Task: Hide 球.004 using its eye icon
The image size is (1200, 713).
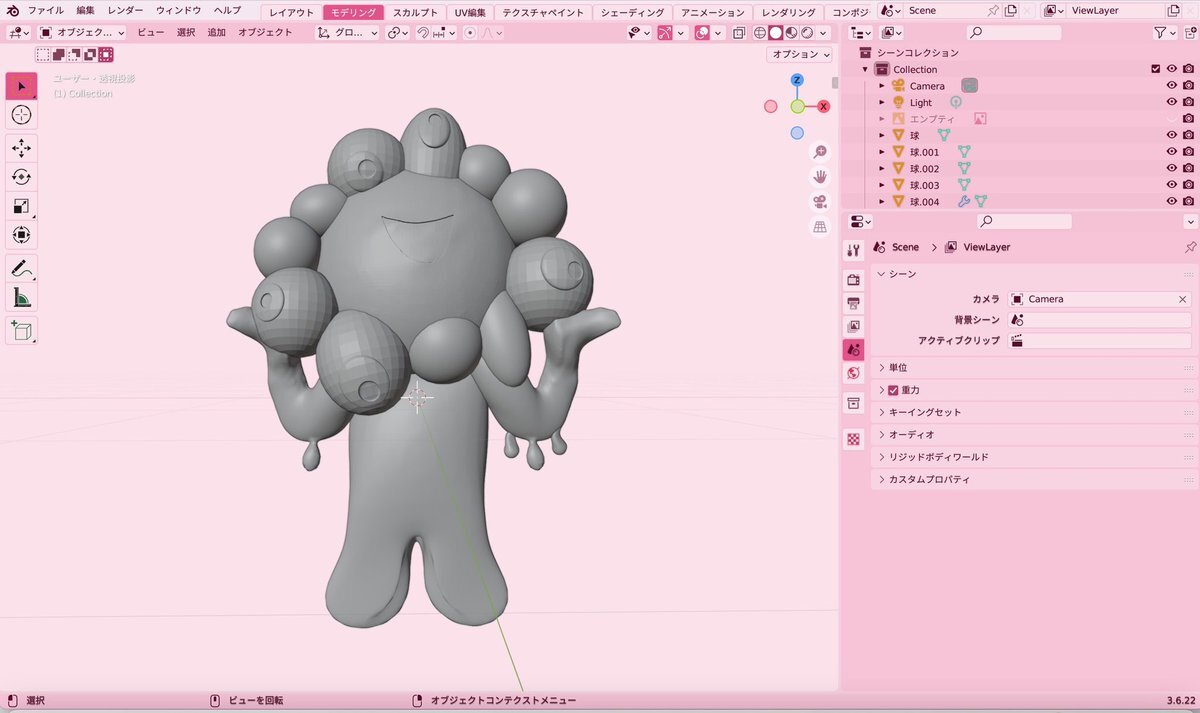Action: [x=1172, y=201]
